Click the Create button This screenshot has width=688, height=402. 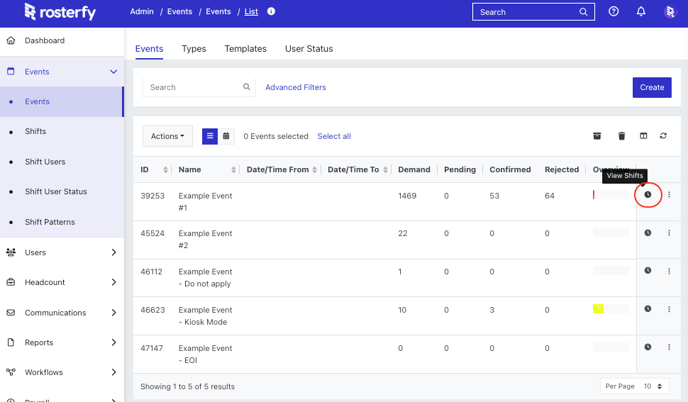651,87
